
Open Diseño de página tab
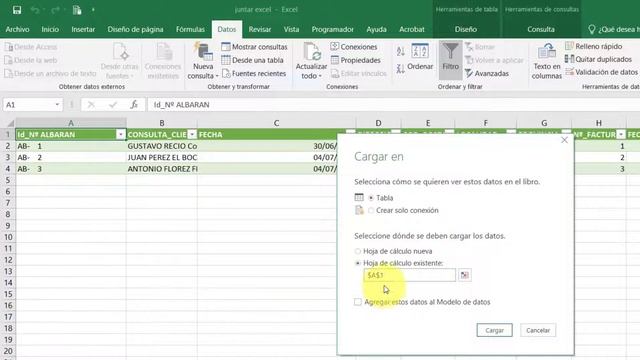[135, 29]
